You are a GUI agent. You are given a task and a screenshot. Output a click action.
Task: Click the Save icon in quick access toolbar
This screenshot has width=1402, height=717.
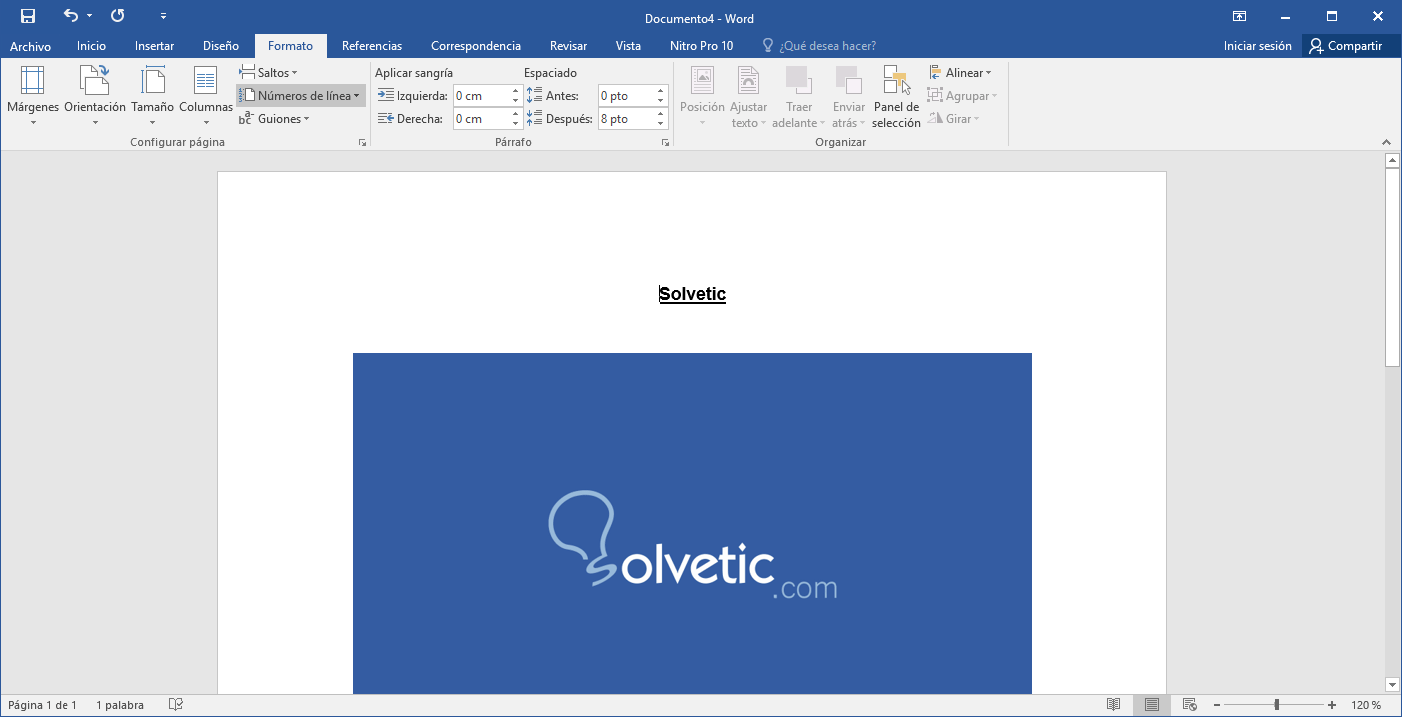coord(28,16)
